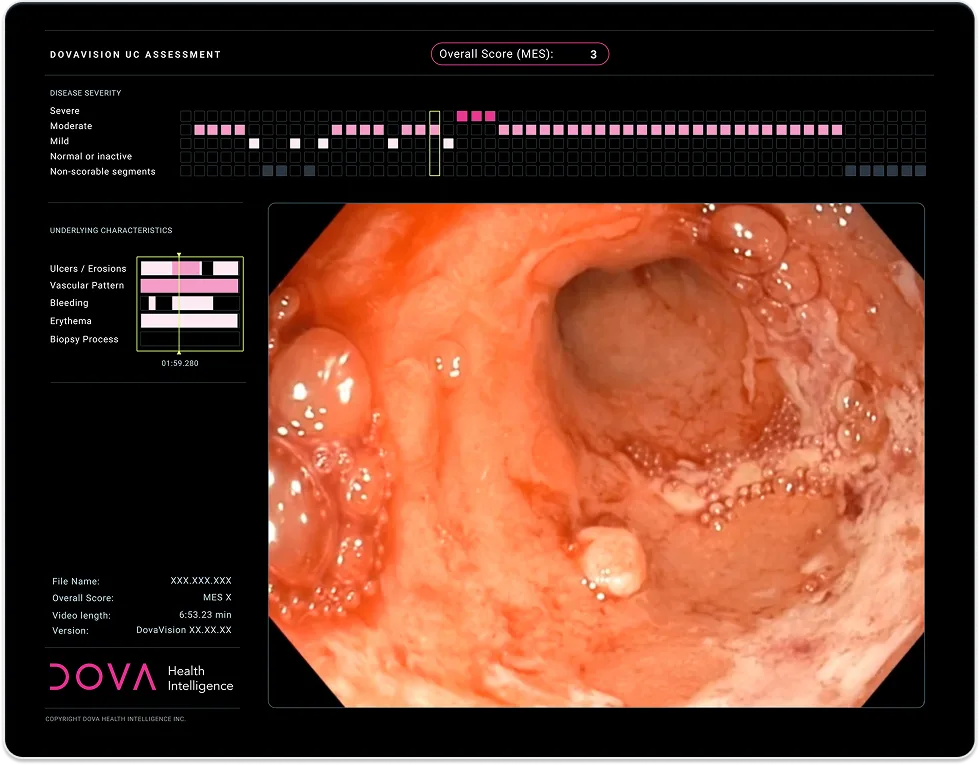Screen dimensions: 980x765
Task: Click the yellow cursor on the severity timeline
Action: [434, 143]
